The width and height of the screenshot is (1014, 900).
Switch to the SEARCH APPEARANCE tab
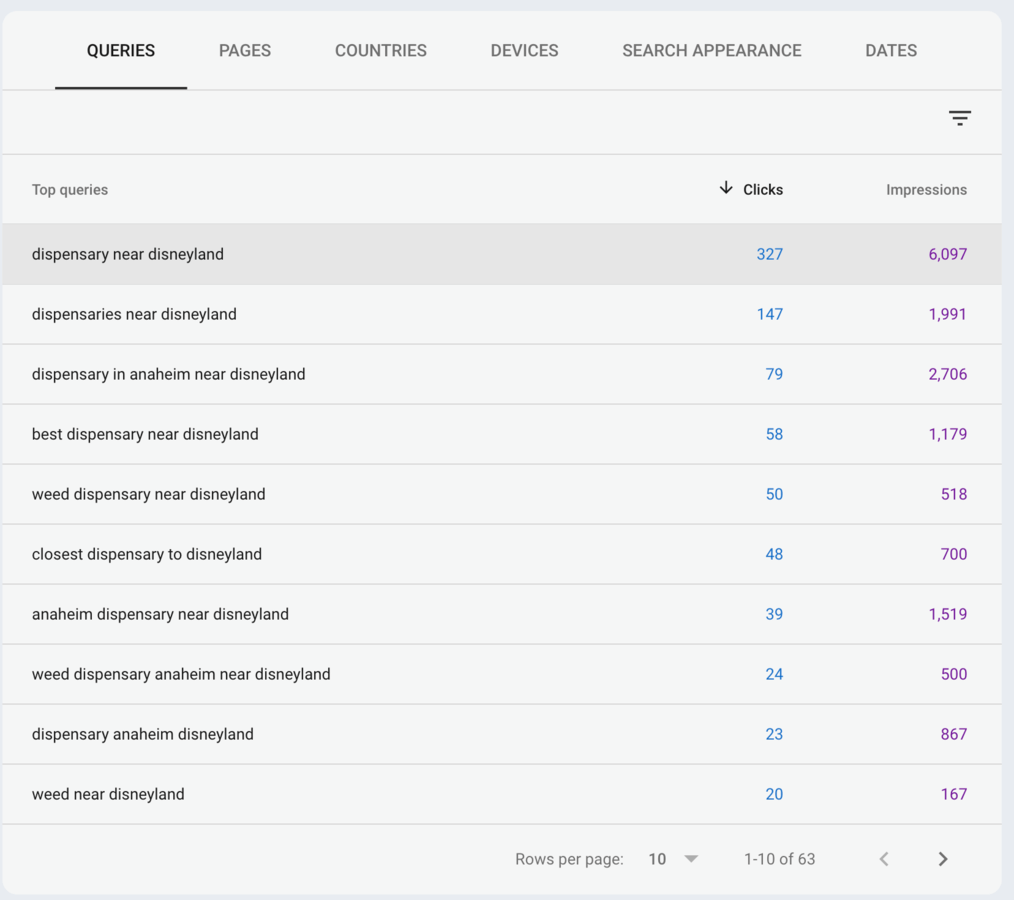pos(711,50)
